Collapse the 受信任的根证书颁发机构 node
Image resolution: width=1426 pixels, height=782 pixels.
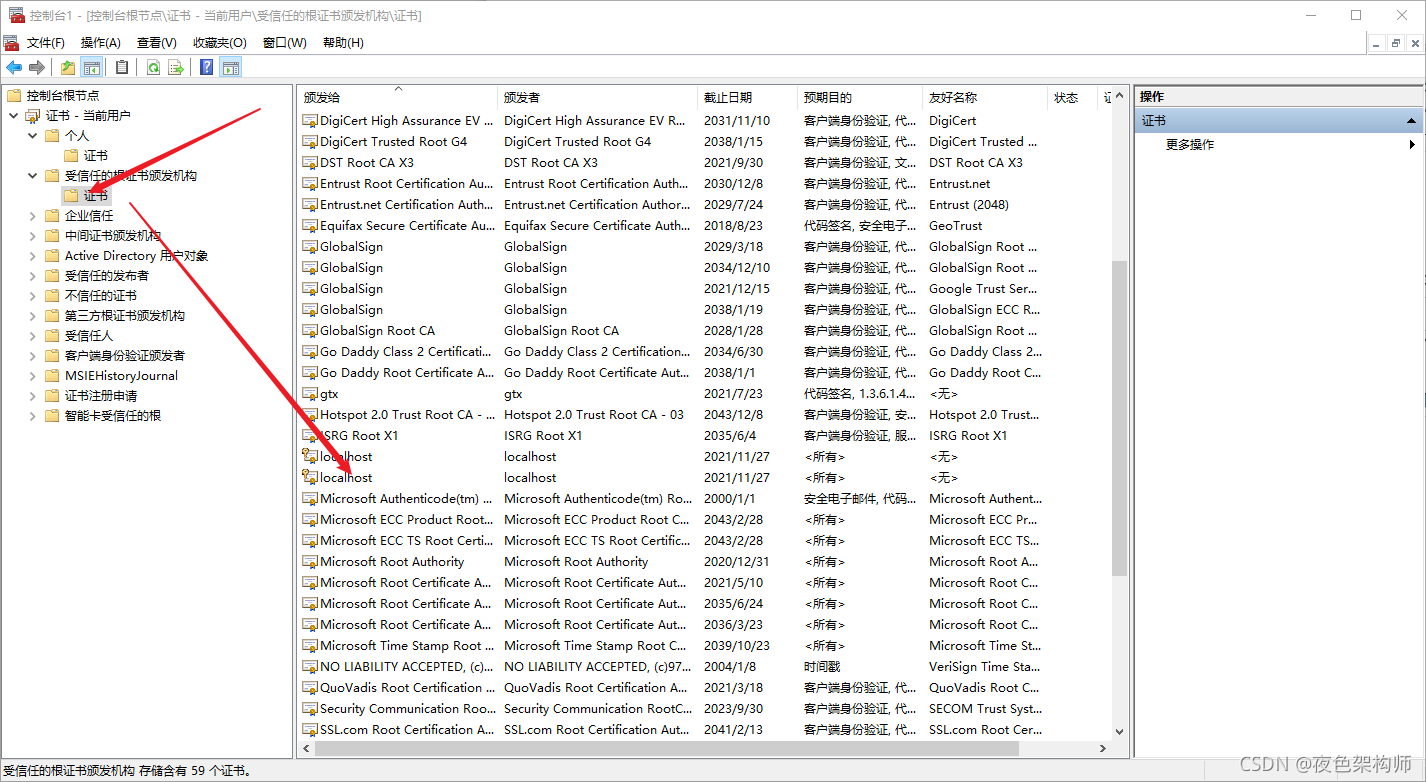coord(33,175)
